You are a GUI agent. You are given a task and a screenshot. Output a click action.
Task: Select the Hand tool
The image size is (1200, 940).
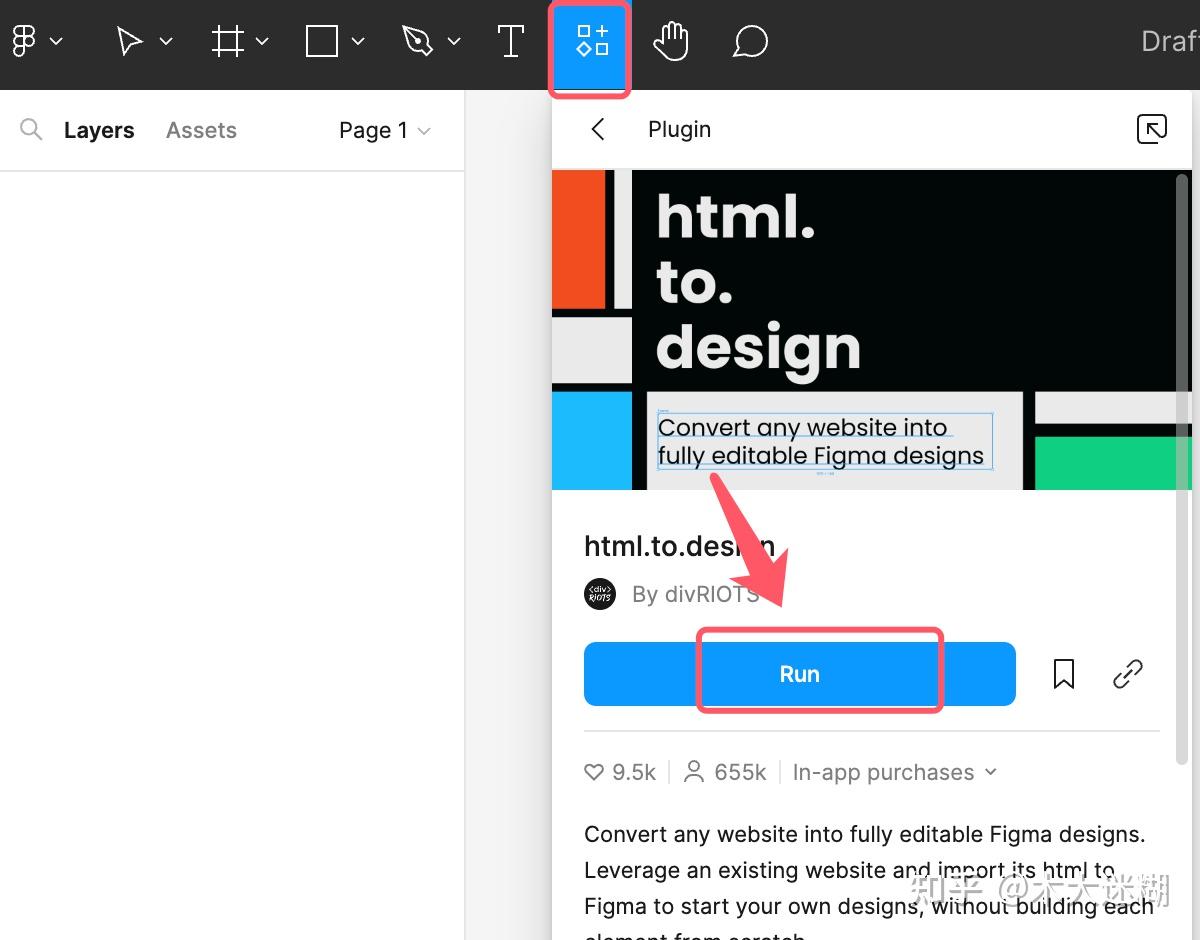(x=671, y=41)
